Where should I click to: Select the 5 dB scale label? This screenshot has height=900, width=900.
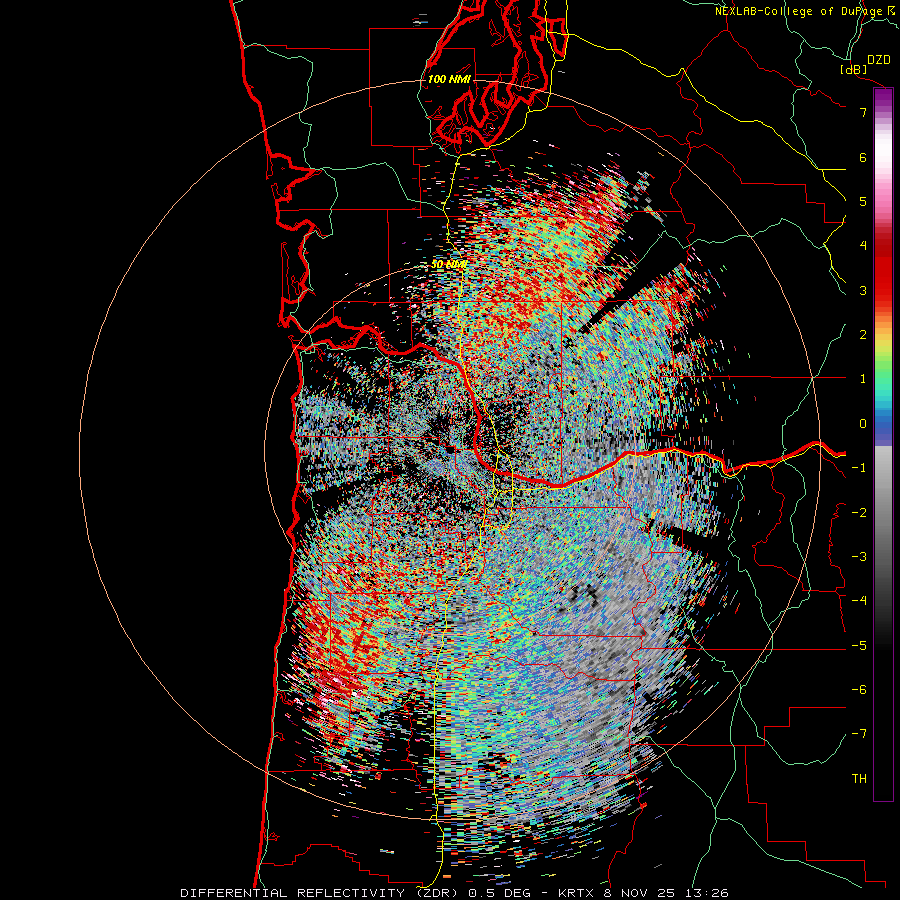click(x=863, y=201)
